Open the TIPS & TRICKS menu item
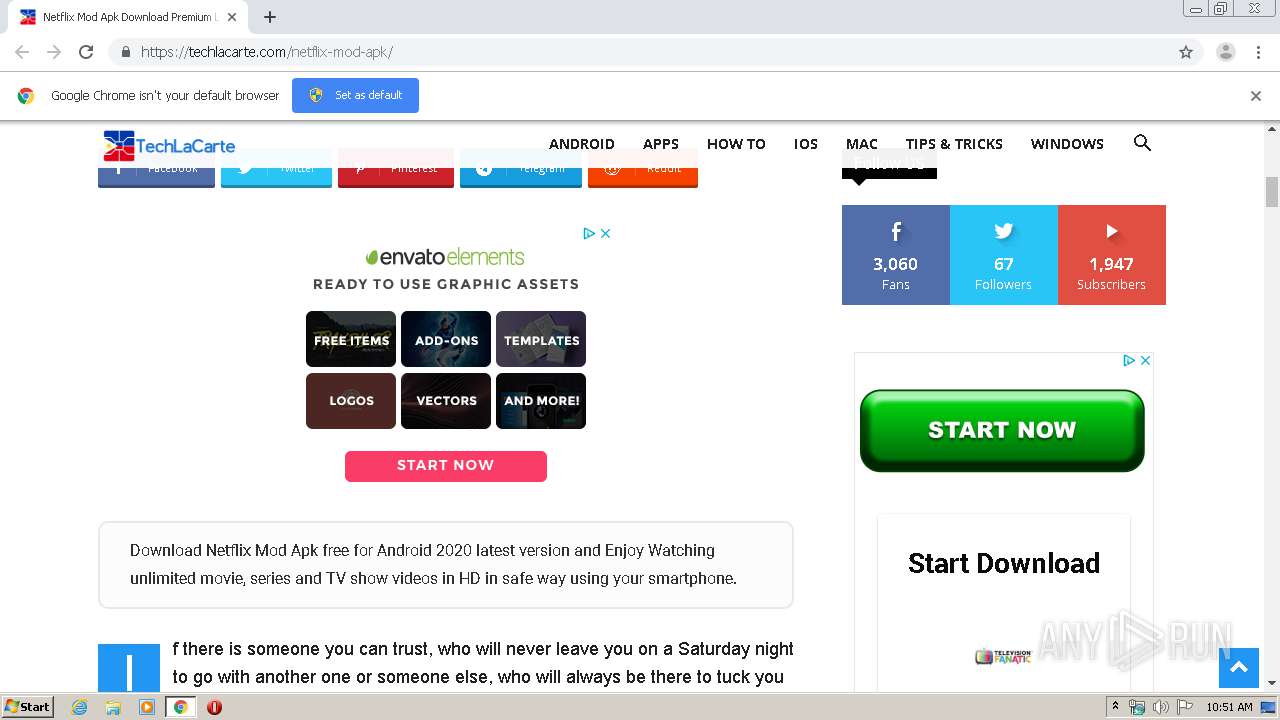 954,144
